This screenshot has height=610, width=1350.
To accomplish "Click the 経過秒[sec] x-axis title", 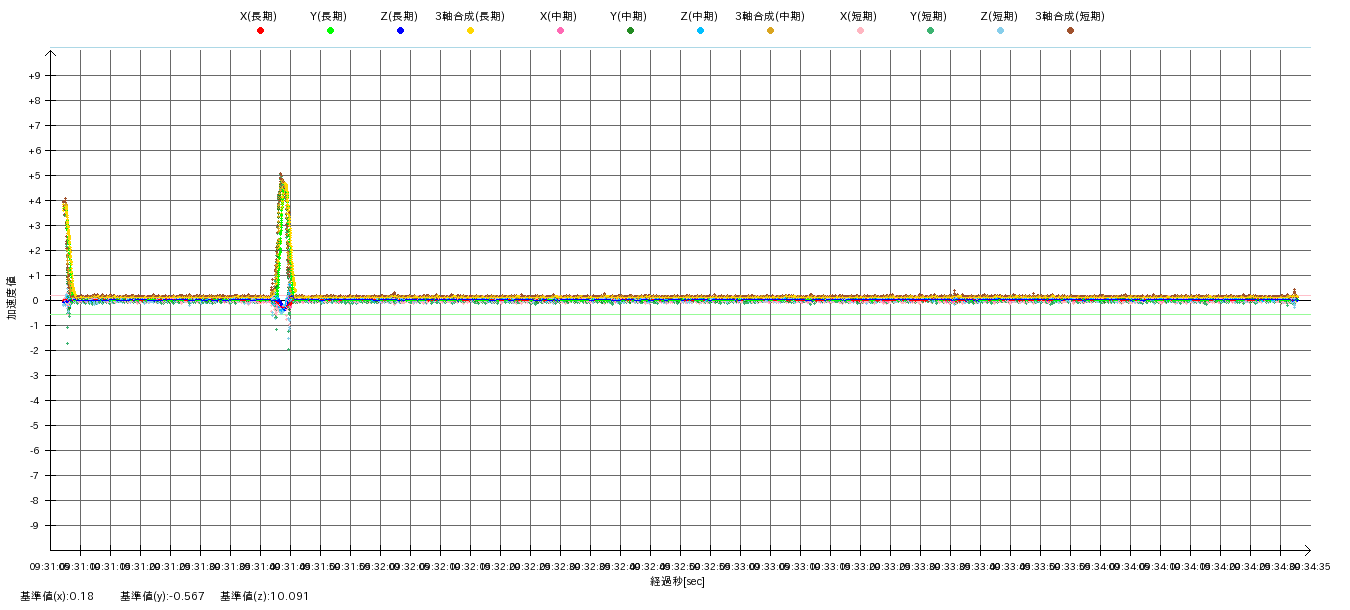I will click(x=677, y=581).
